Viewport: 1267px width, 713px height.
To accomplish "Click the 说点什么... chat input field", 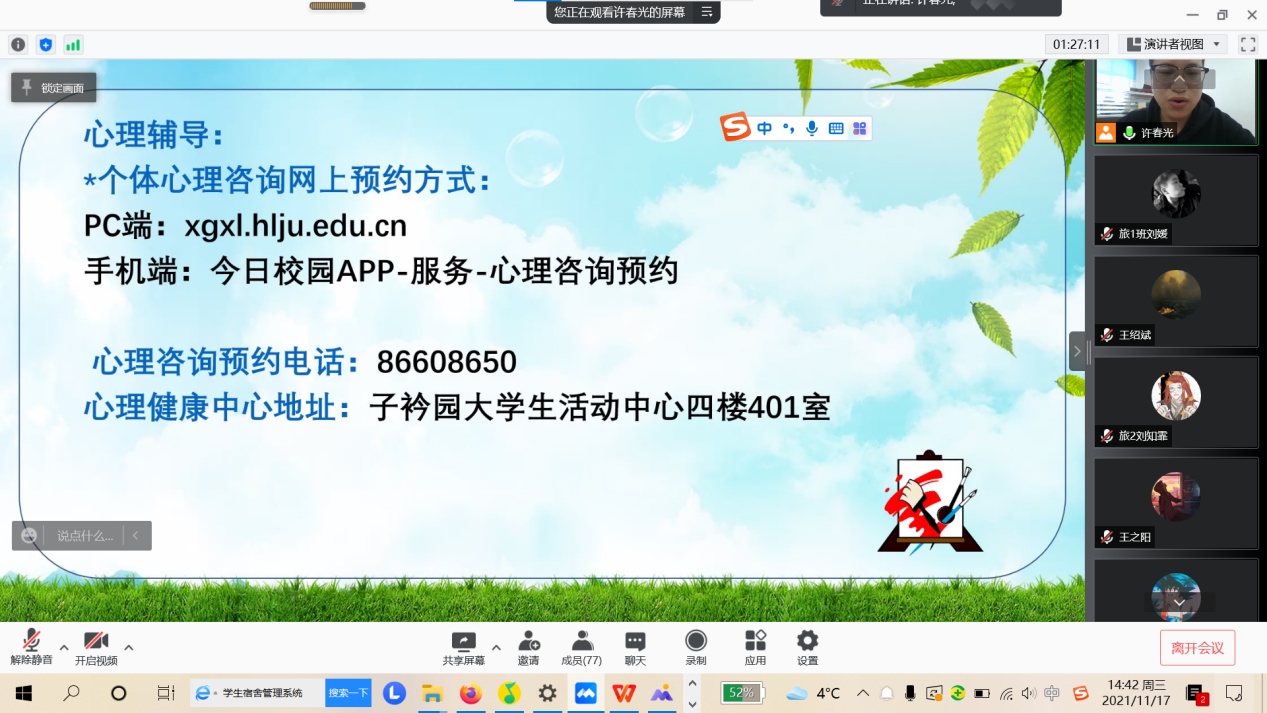I will point(85,536).
